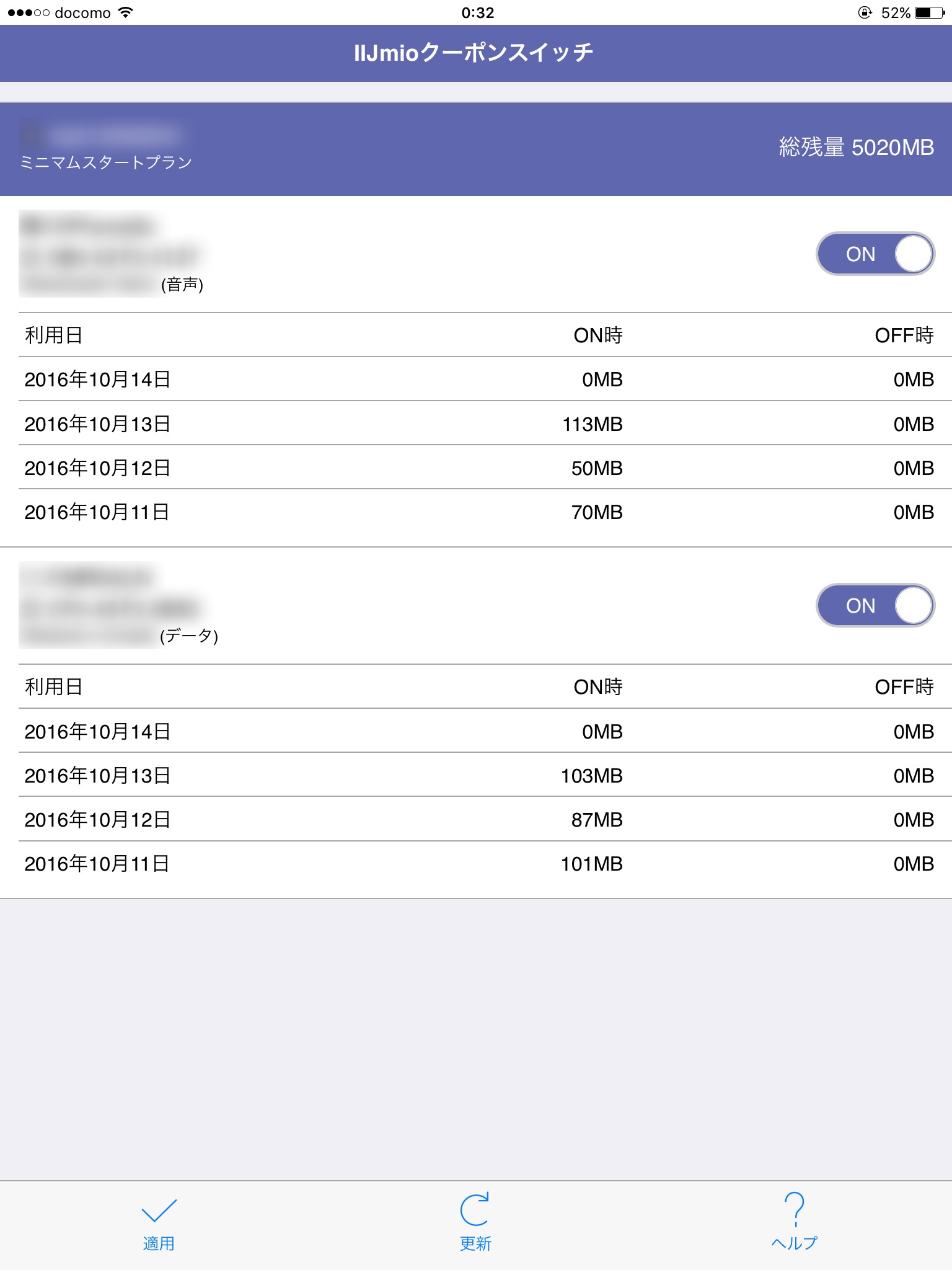Tap the question mark help icon

pyautogui.click(x=794, y=1209)
